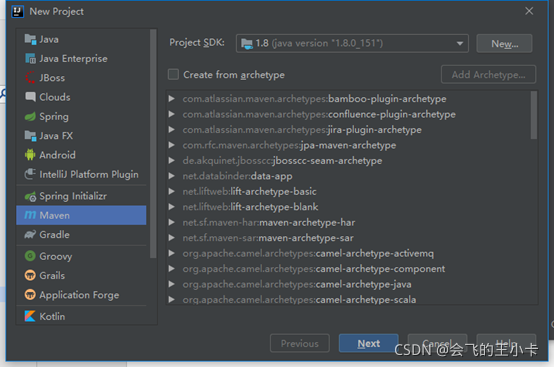The width and height of the screenshot is (554, 367).
Task: Select Kotlin project type label
Action: [x=52, y=316]
